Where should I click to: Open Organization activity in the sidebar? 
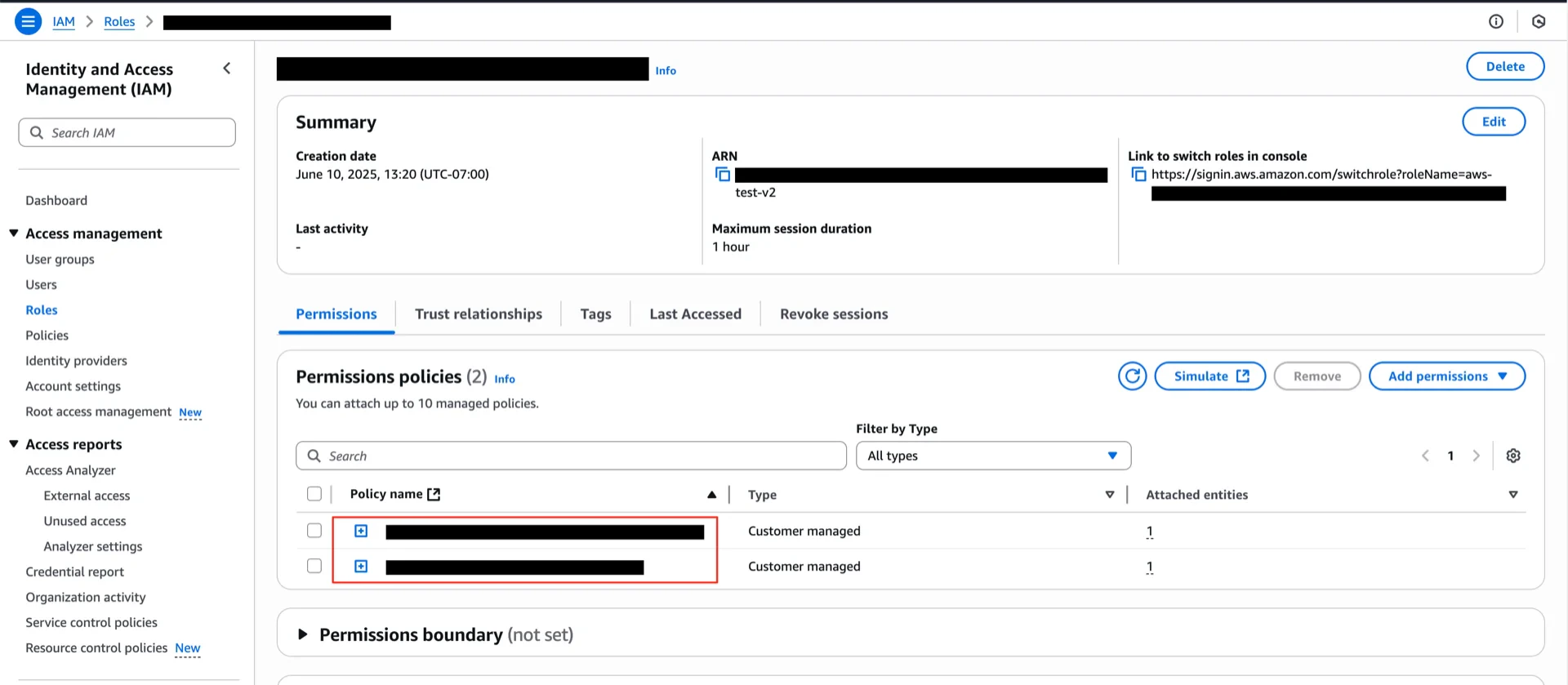click(85, 597)
